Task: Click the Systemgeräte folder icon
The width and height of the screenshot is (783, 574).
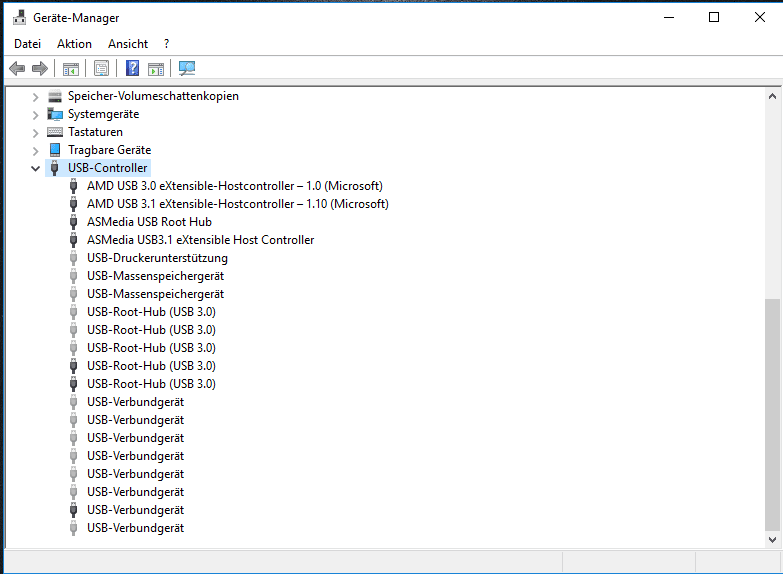Action: 55,114
